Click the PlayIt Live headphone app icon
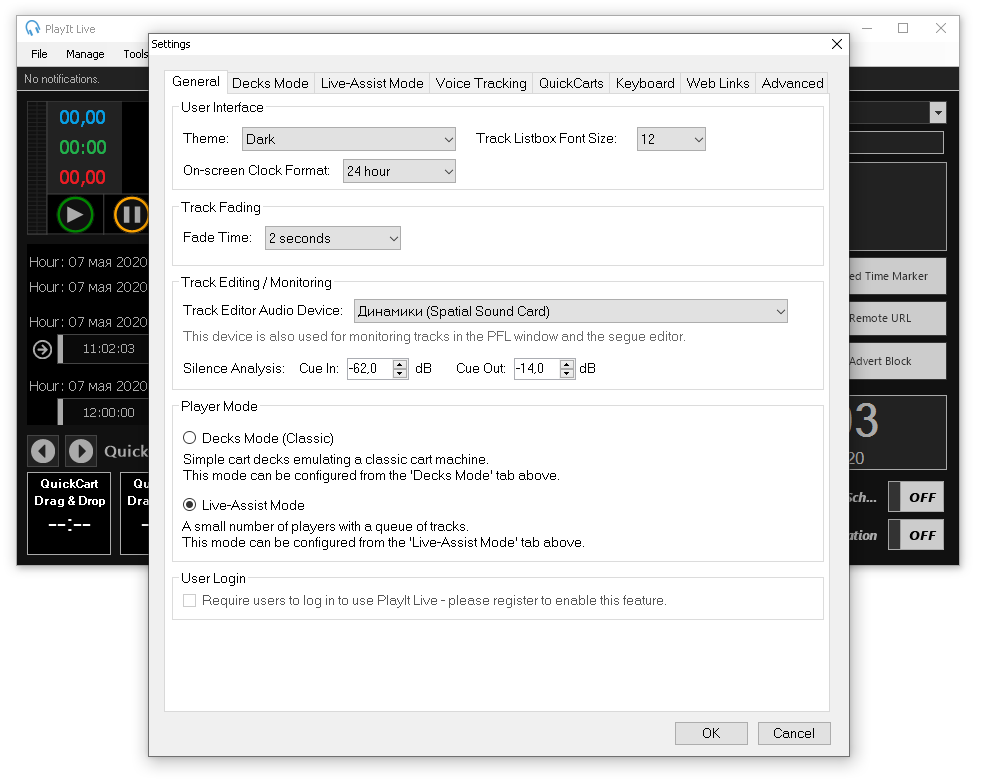The image size is (983, 781). 32,28
